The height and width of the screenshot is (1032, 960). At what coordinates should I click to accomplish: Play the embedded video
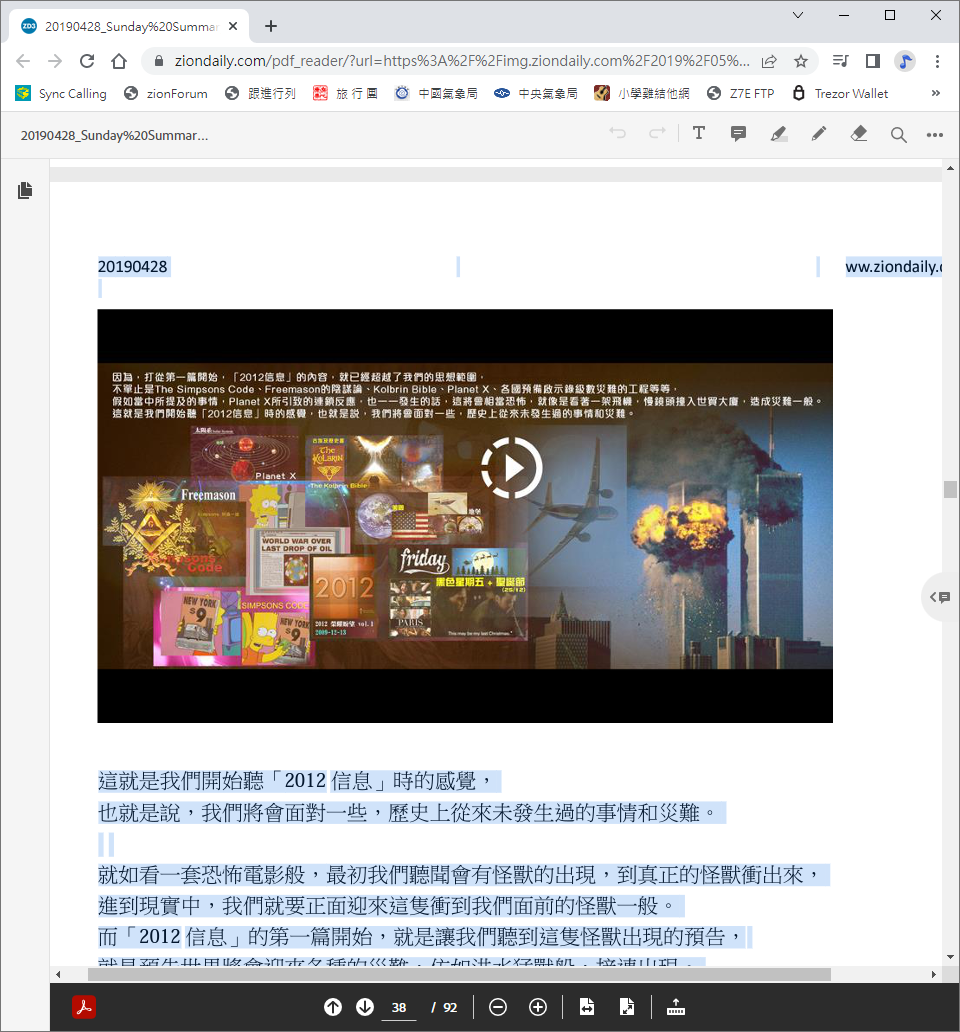(512, 468)
